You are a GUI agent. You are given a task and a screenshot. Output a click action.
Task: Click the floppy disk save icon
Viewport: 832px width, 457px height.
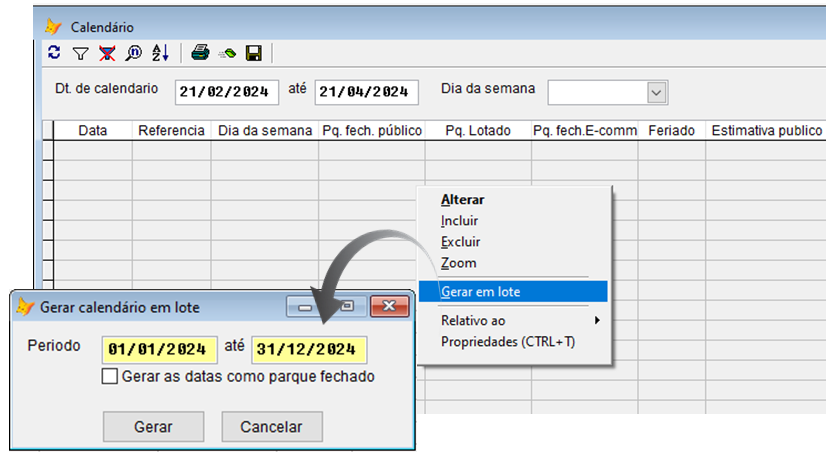(254, 53)
